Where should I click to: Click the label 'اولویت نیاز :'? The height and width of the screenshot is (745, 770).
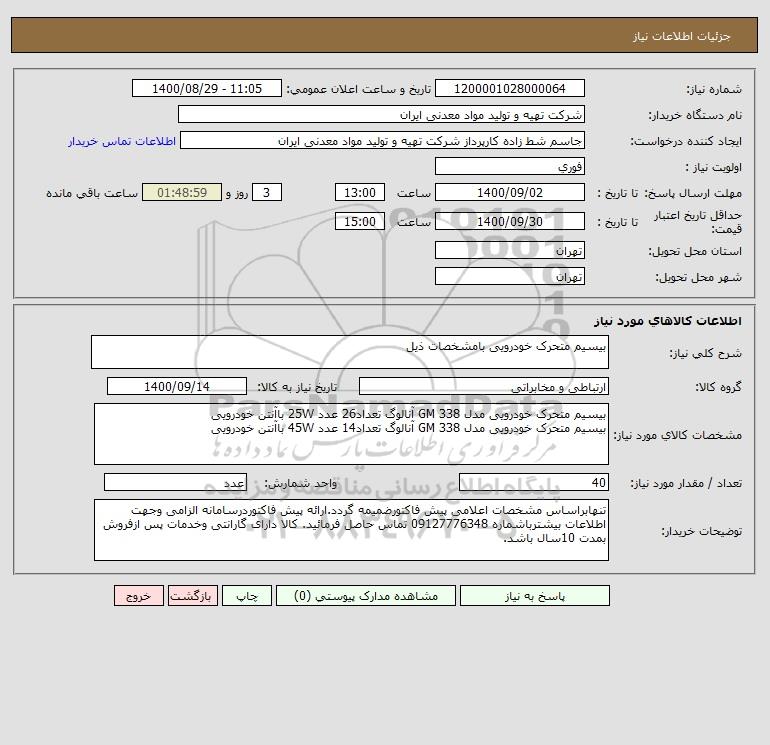point(713,167)
